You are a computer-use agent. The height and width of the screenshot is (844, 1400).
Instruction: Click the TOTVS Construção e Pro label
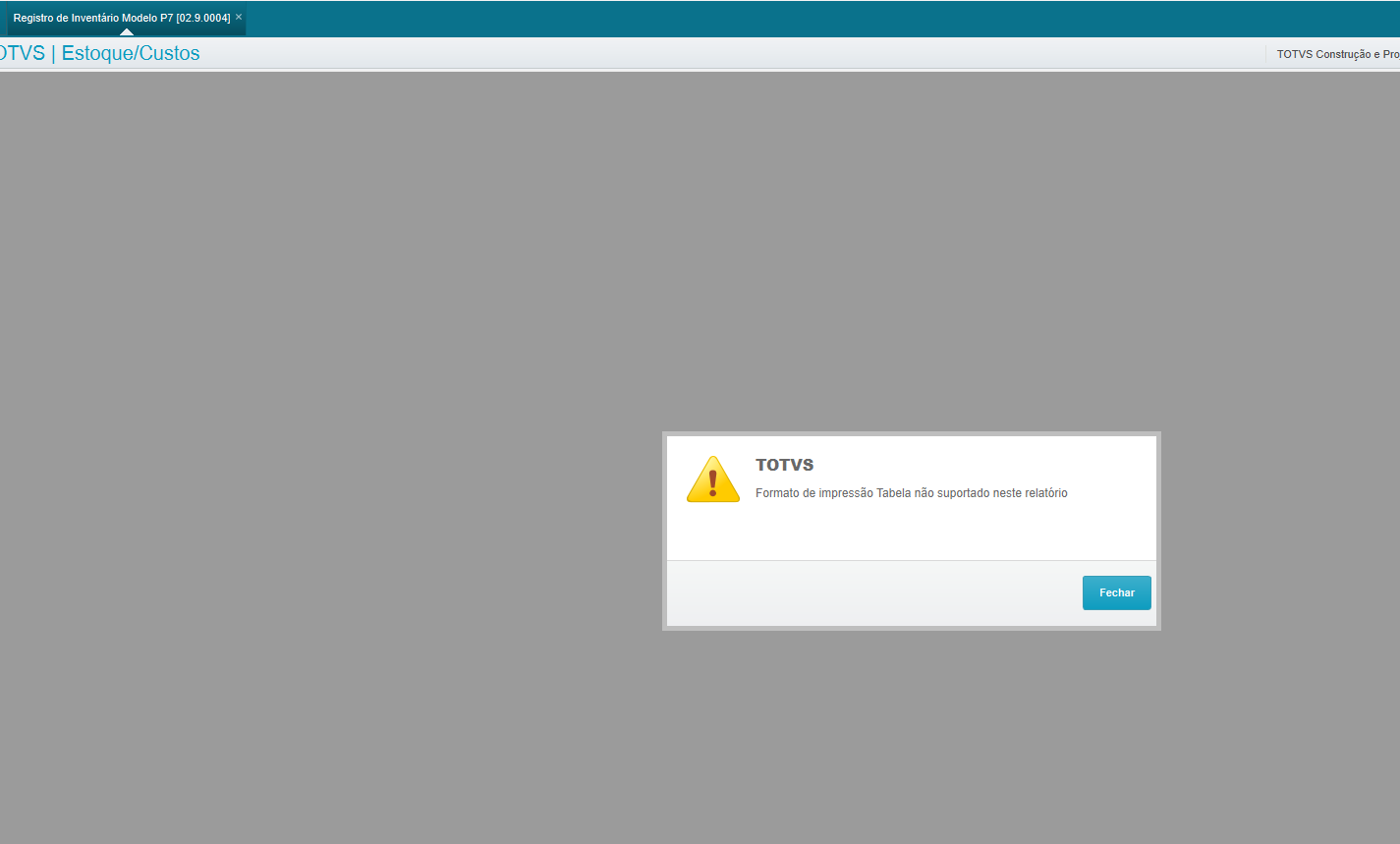click(x=1338, y=54)
